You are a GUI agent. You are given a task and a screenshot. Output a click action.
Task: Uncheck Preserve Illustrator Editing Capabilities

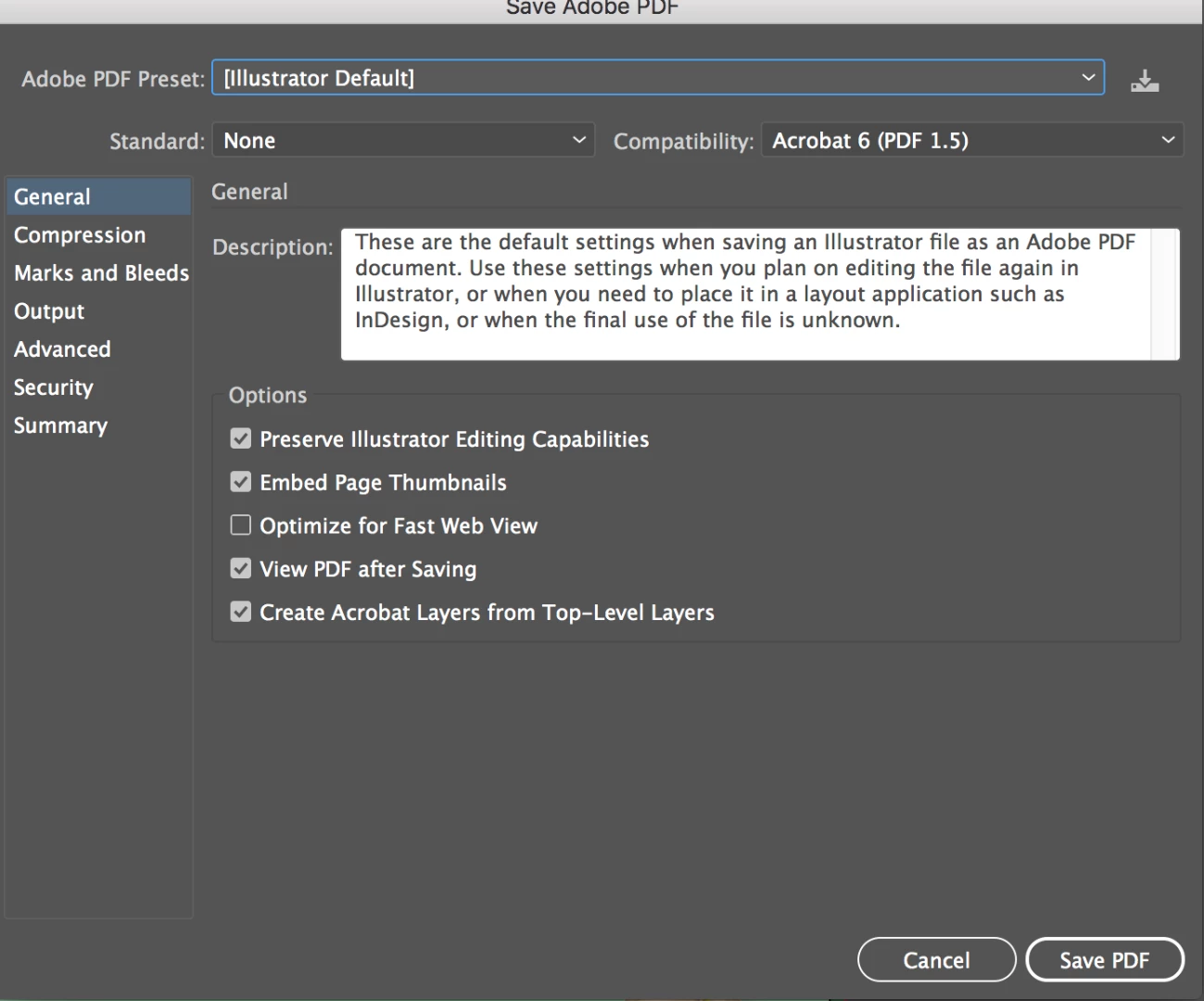241,438
